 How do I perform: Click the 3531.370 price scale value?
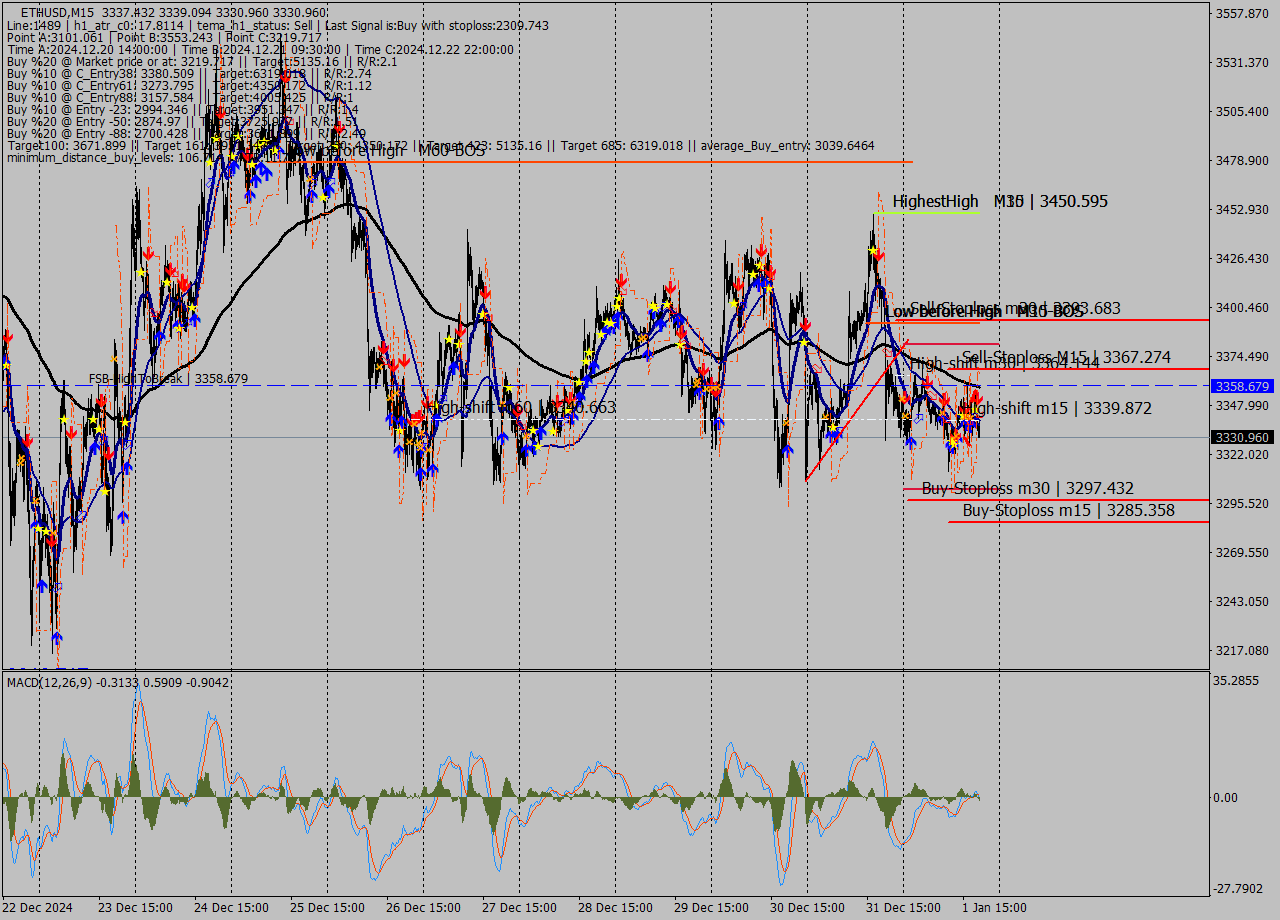coord(1241,62)
